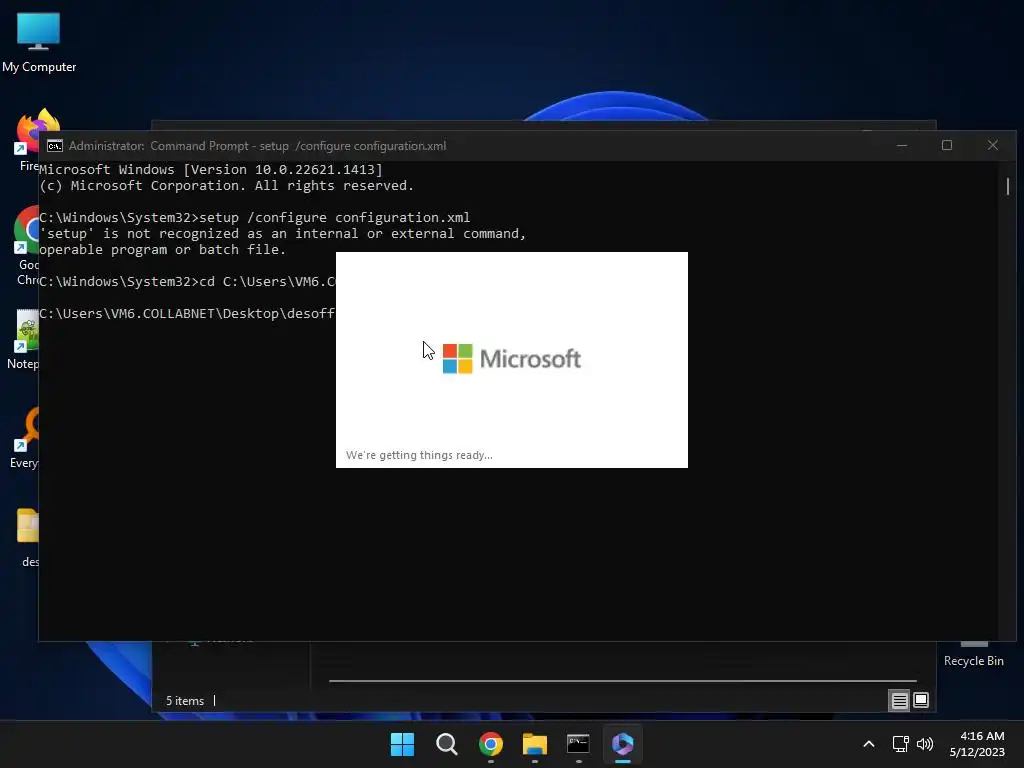Viewport: 1024px width, 768px height.
Task: Switch File Explorer to details view
Action: click(x=899, y=701)
